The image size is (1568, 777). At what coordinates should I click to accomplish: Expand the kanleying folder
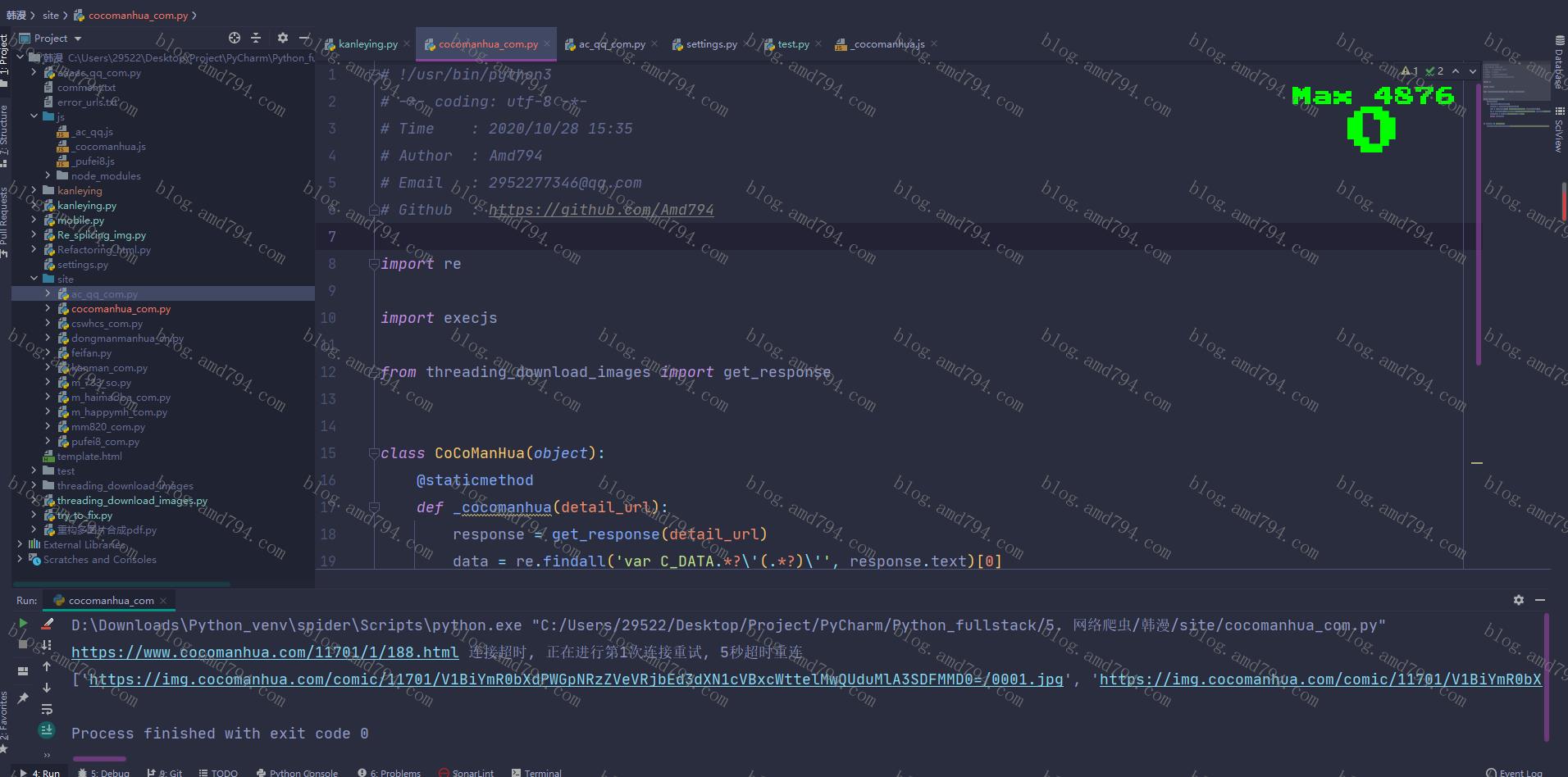point(34,190)
